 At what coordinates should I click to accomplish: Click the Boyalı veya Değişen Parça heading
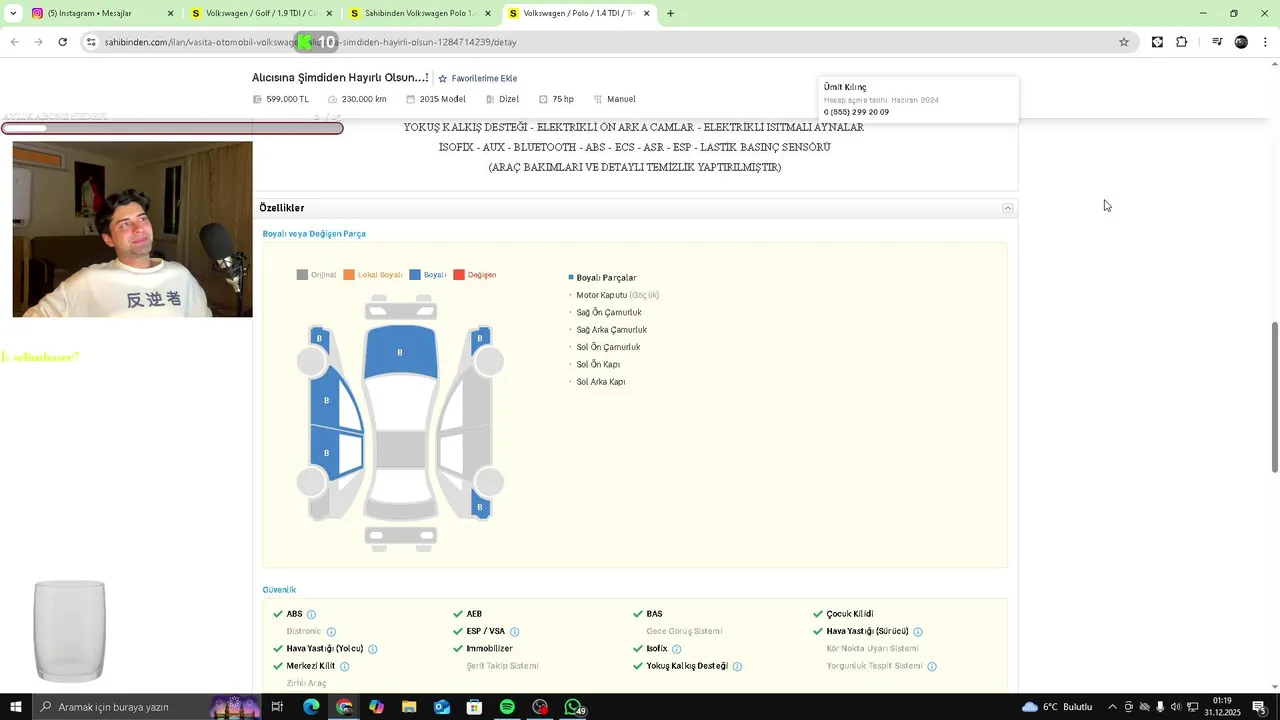(314, 234)
